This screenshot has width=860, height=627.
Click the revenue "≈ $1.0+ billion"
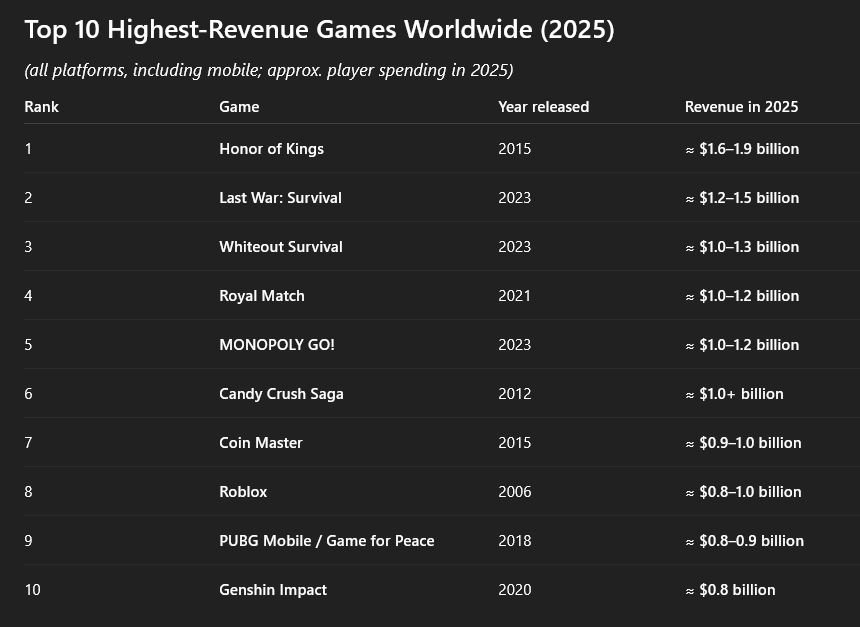click(734, 394)
